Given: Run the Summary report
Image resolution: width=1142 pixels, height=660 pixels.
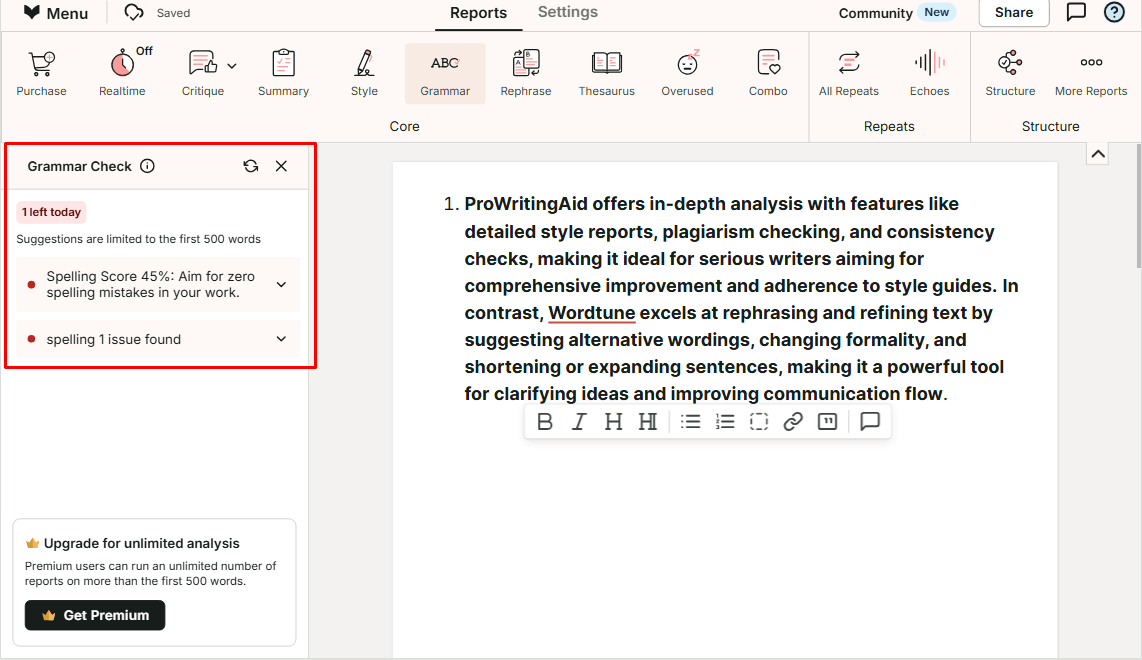Looking at the screenshot, I should tap(283, 73).
